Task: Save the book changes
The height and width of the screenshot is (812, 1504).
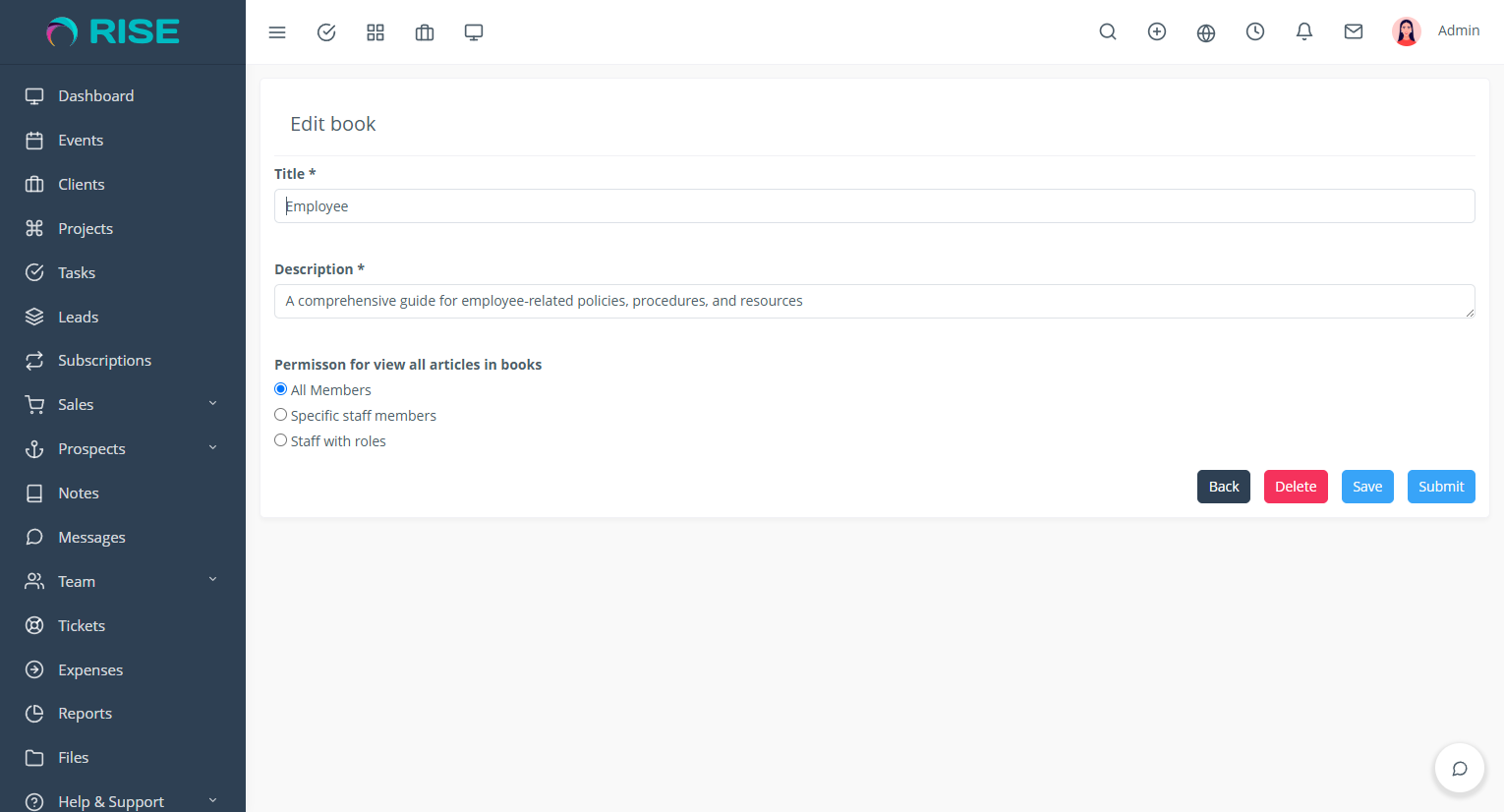Action: [1367, 486]
